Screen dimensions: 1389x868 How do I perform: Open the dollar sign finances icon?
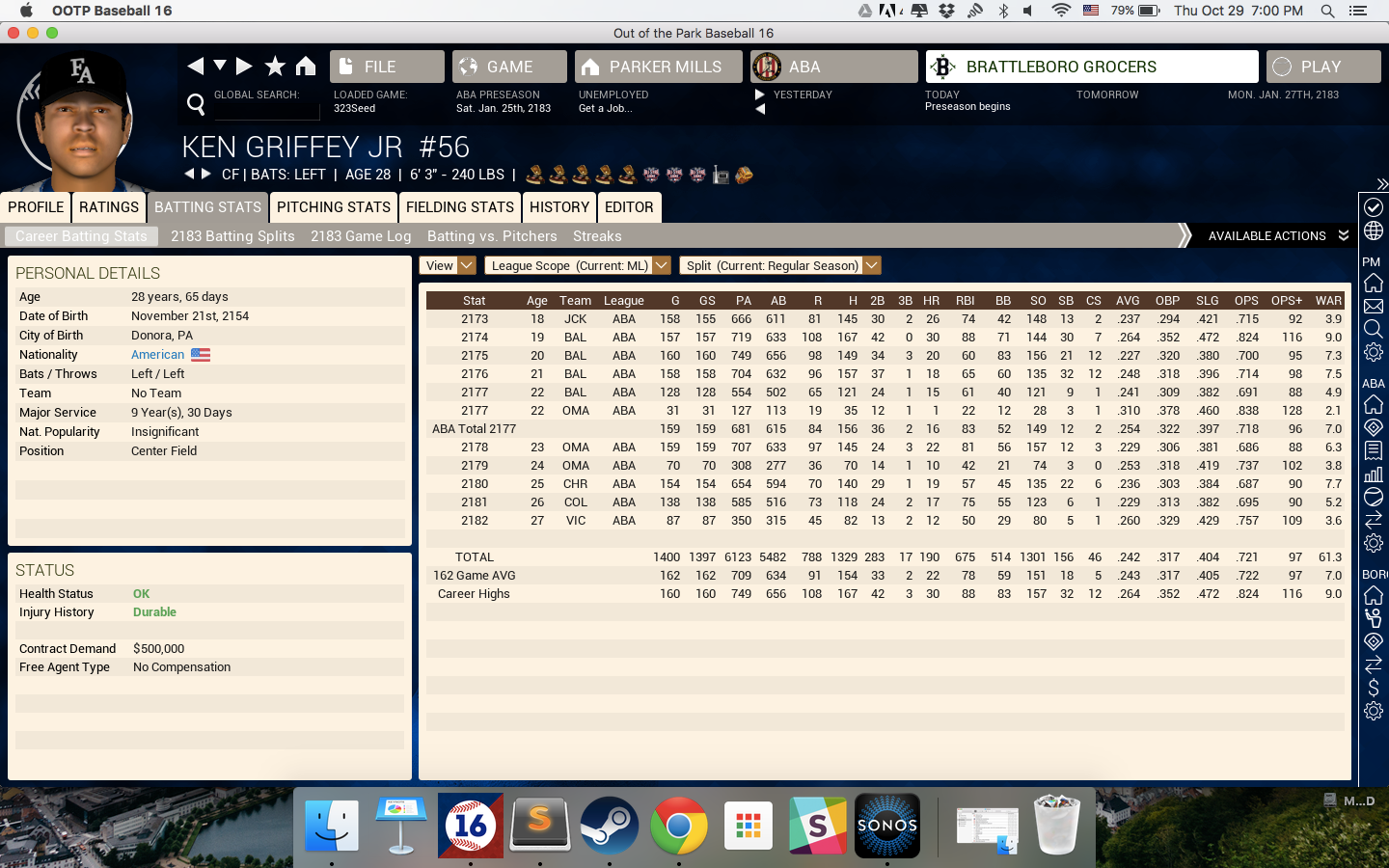point(1374,688)
